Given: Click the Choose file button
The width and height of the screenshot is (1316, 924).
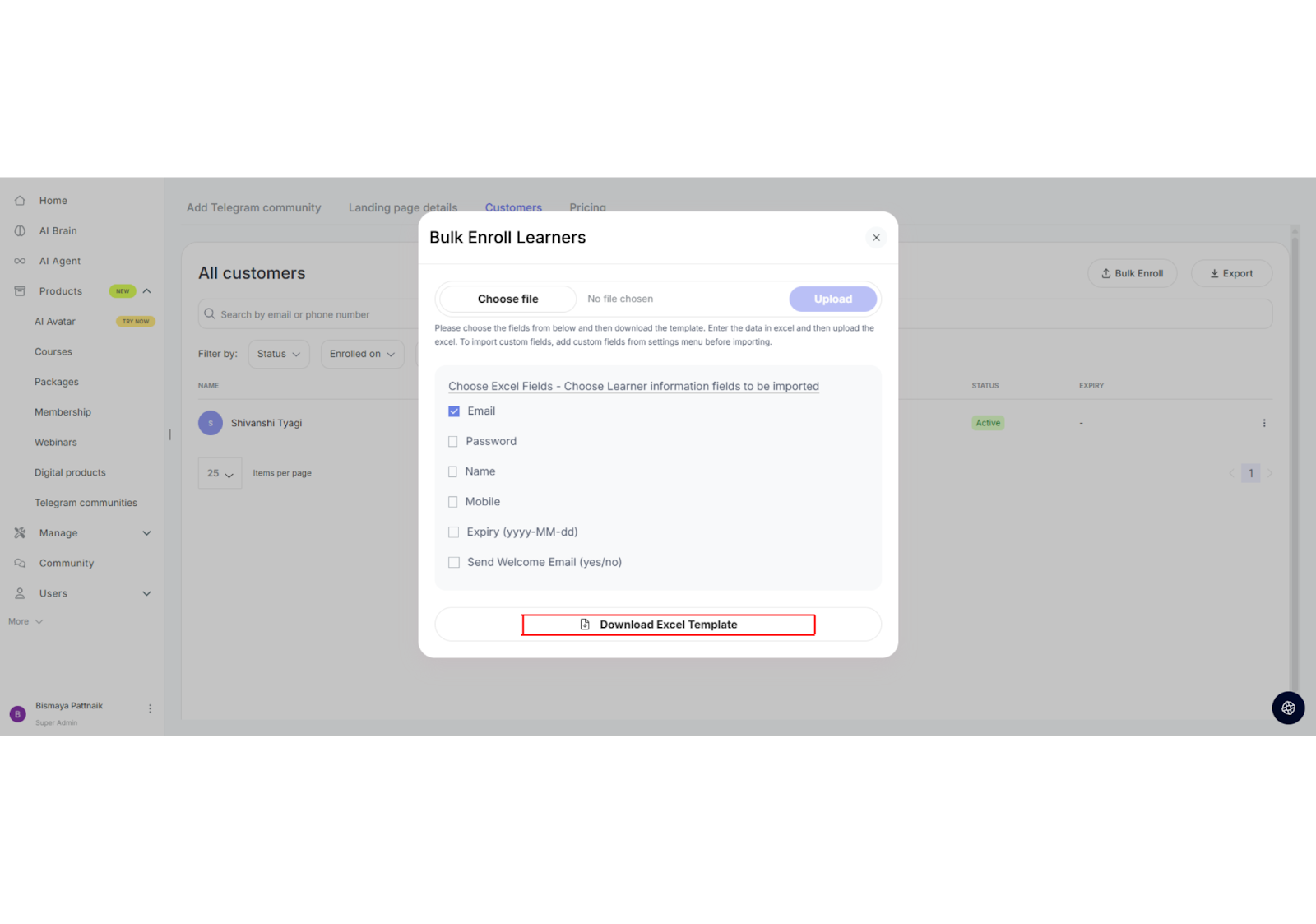Looking at the screenshot, I should [507, 299].
